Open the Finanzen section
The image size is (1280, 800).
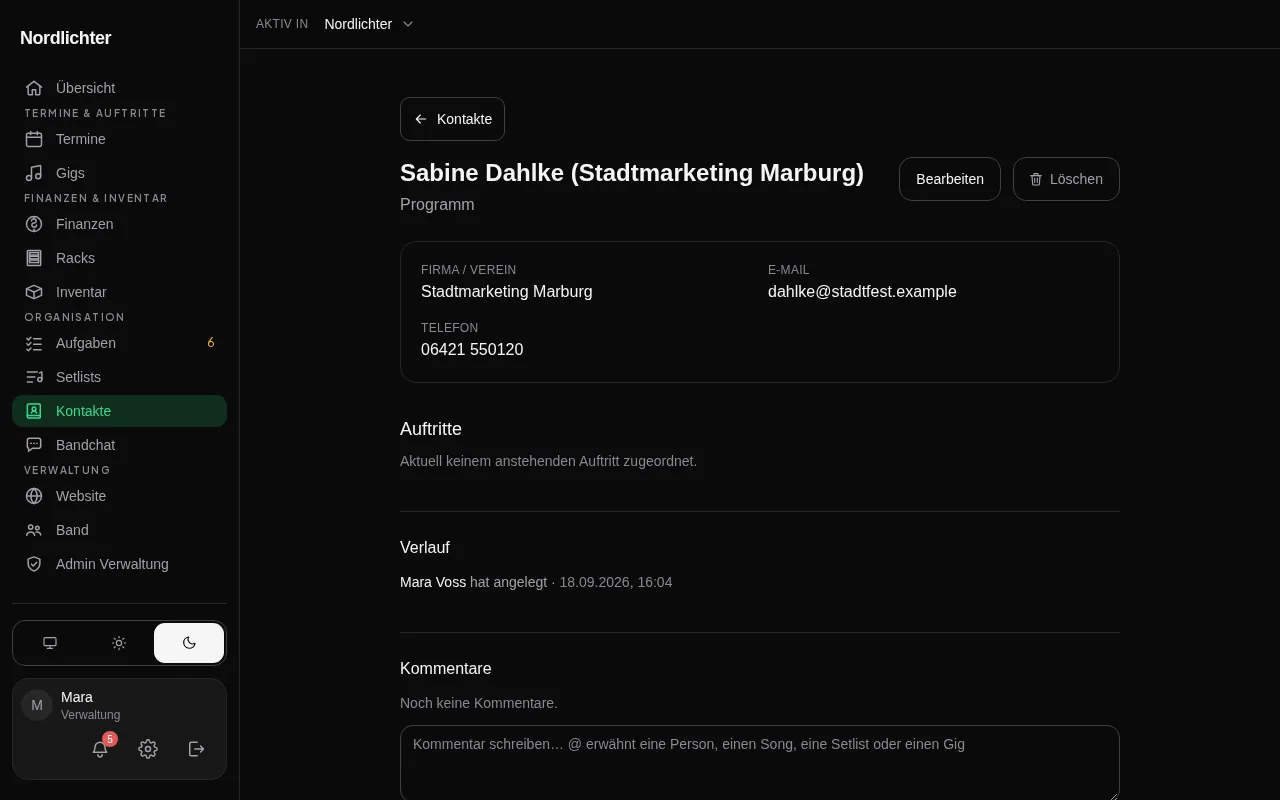[120, 224]
